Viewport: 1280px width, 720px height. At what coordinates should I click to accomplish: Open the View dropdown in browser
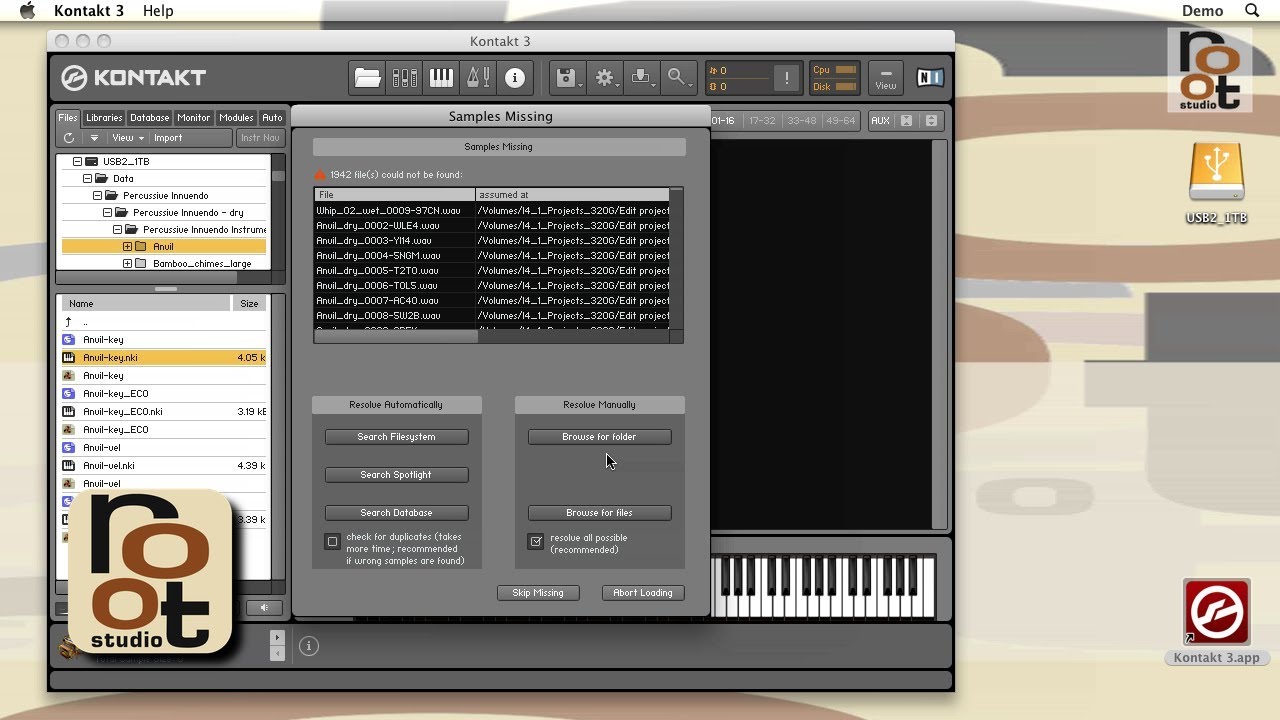tap(128, 138)
